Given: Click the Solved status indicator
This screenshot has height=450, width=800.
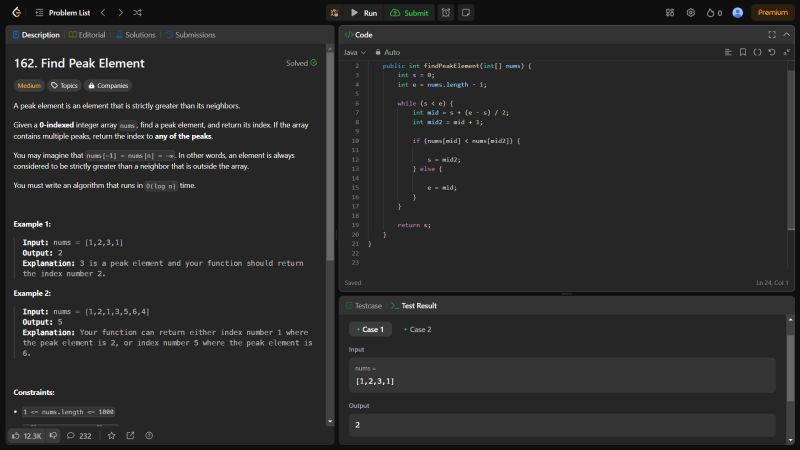Looking at the screenshot, I should [x=301, y=63].
